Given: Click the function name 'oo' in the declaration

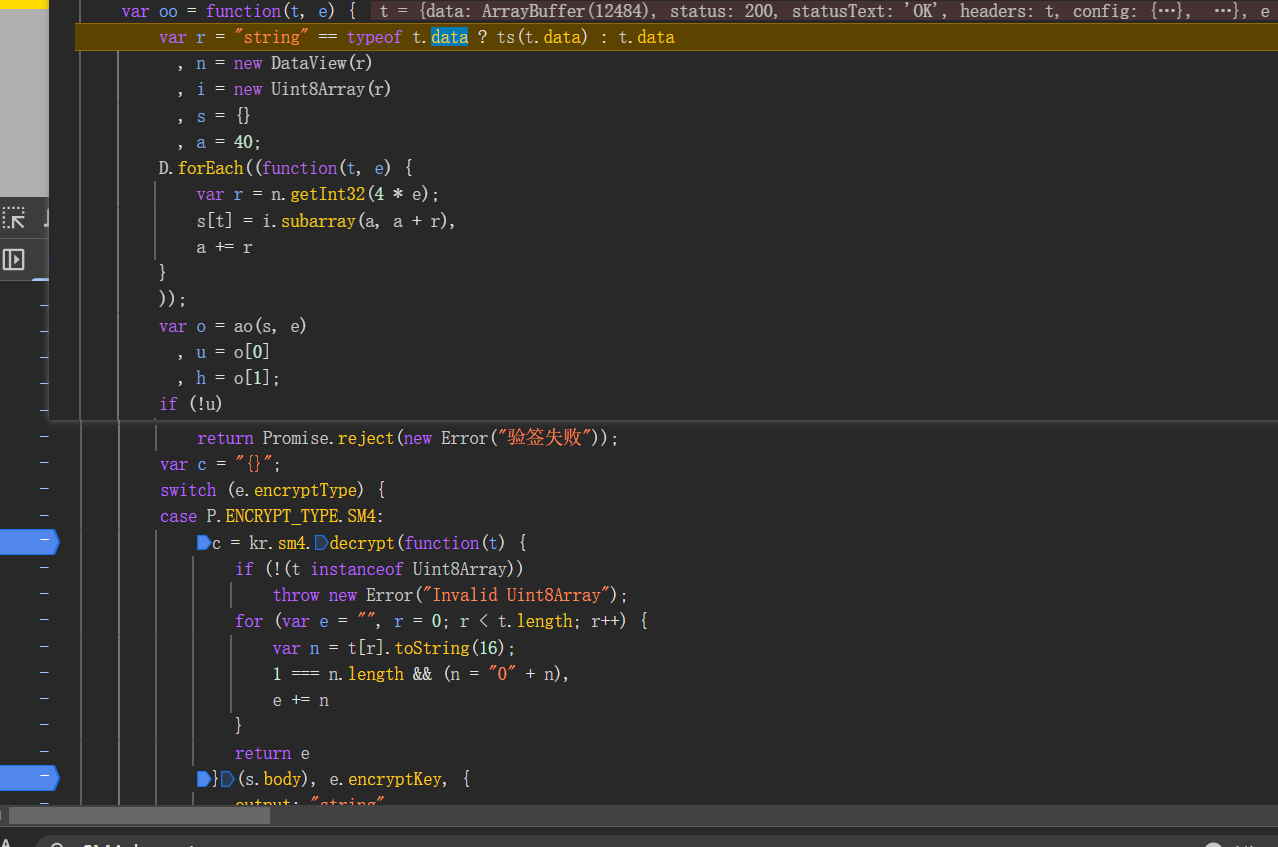Looking at the screenshot, I should tap(168, 11).
